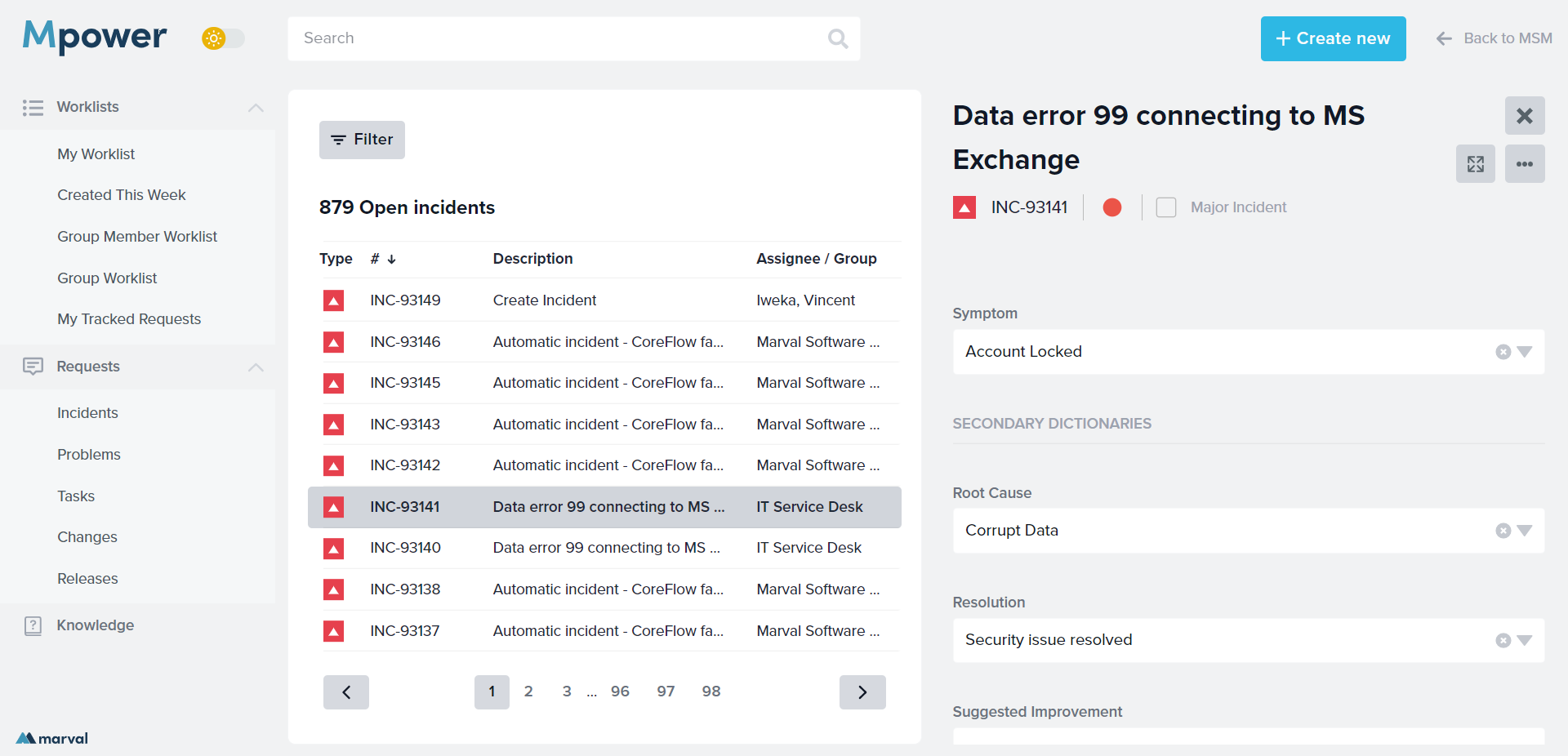
Task: Collapse the Worklists section chevron
Action: coord(255,108)
